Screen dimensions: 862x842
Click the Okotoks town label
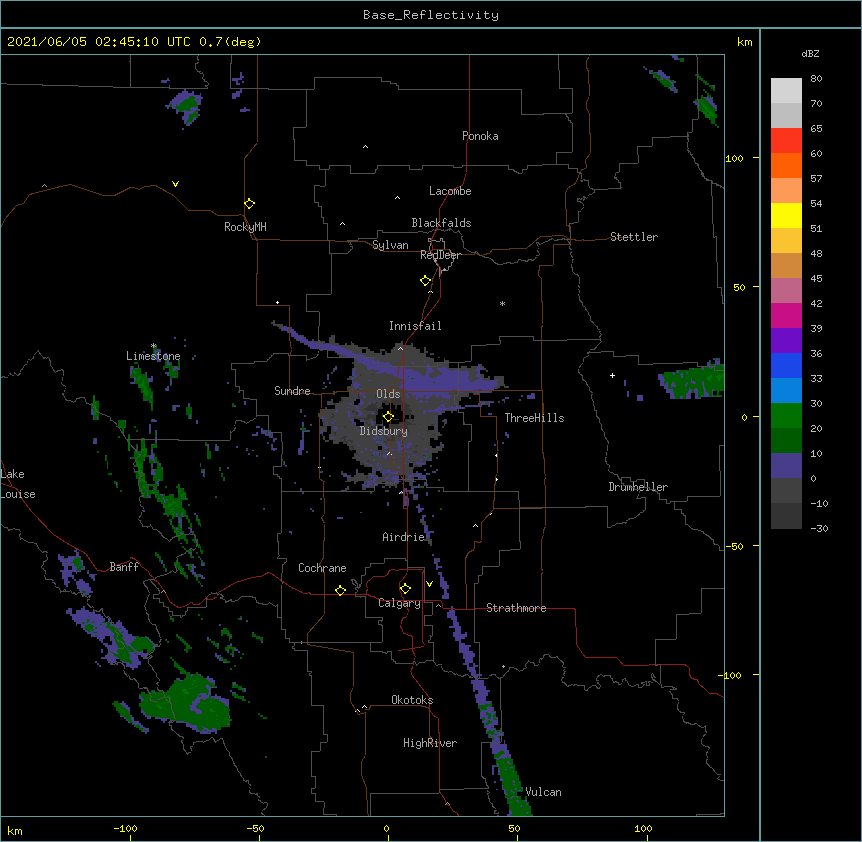pos(412,700)
